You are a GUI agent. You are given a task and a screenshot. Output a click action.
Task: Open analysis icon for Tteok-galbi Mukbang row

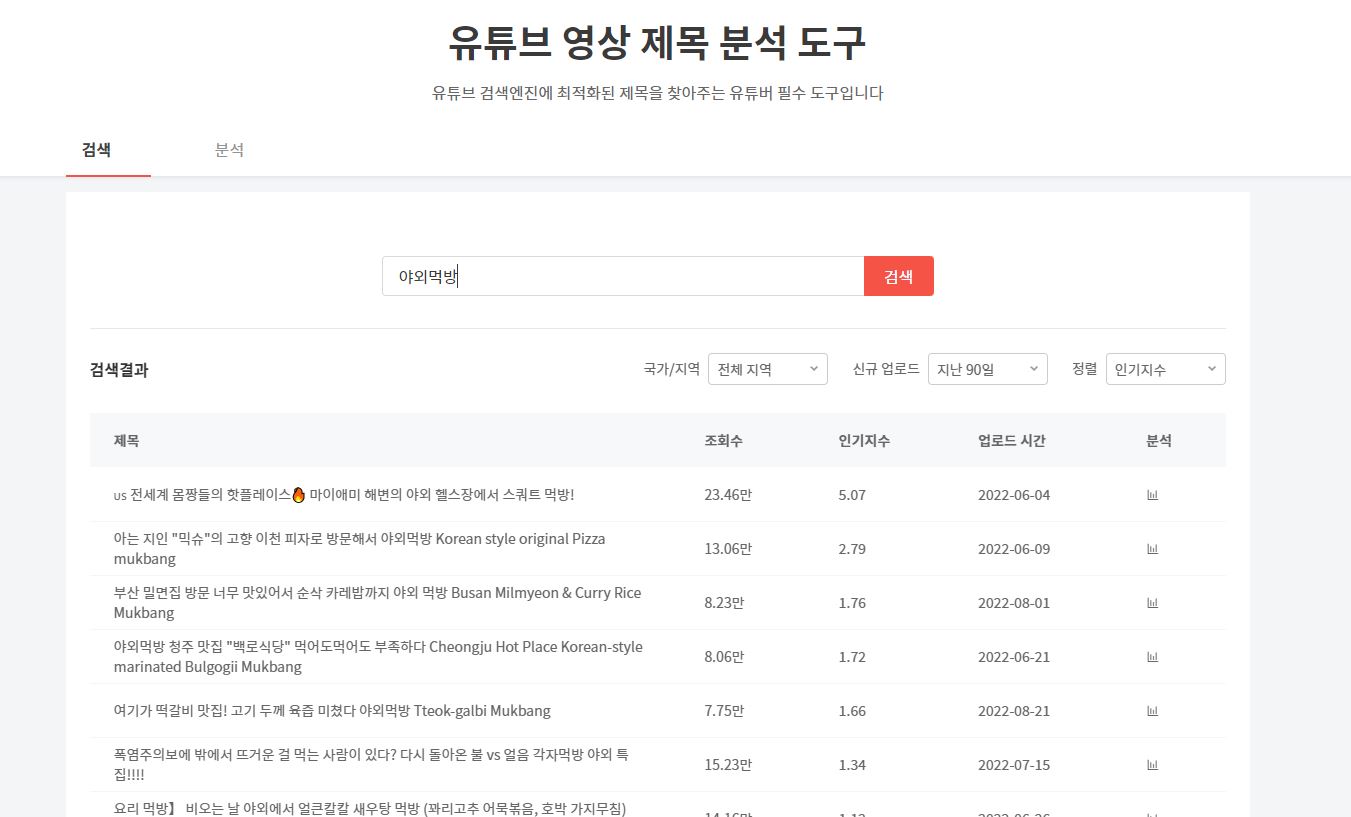(x=1152, y=711)
